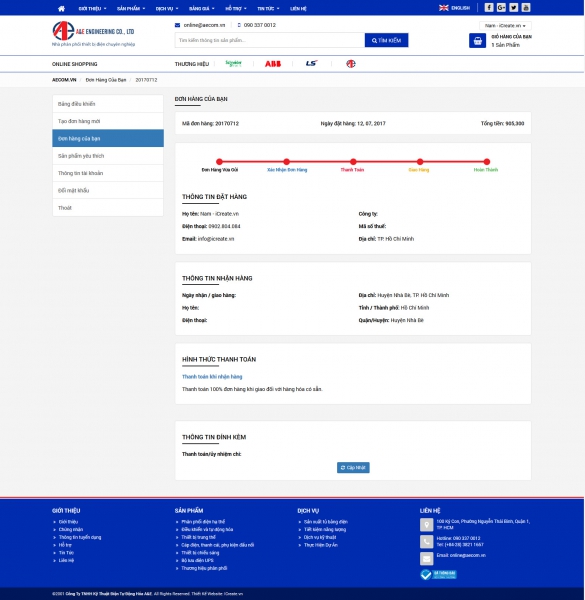This screenshot has width=585, height=600.
Task: Open the Google Plus social icon
Action: click(501, 8)
